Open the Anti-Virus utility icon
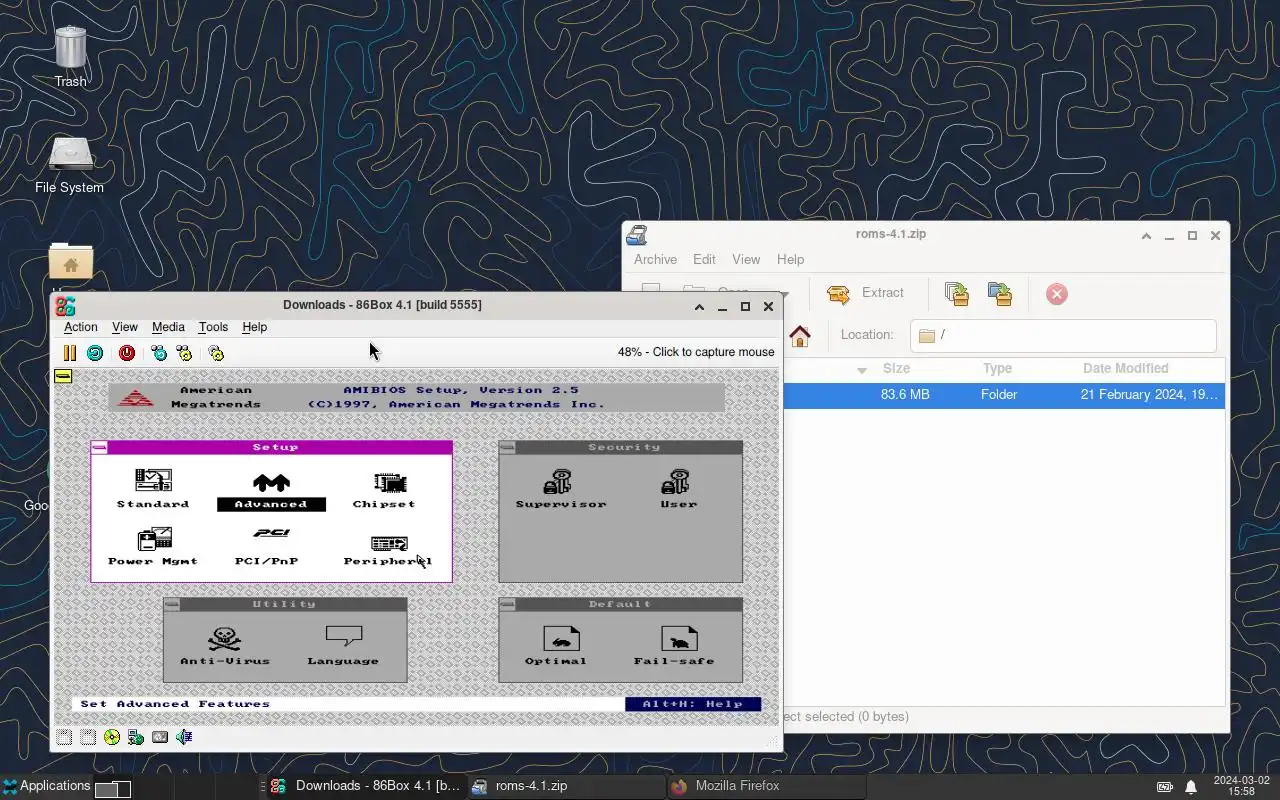This screenshot has height=800, width=1280. tap(225, 646)
